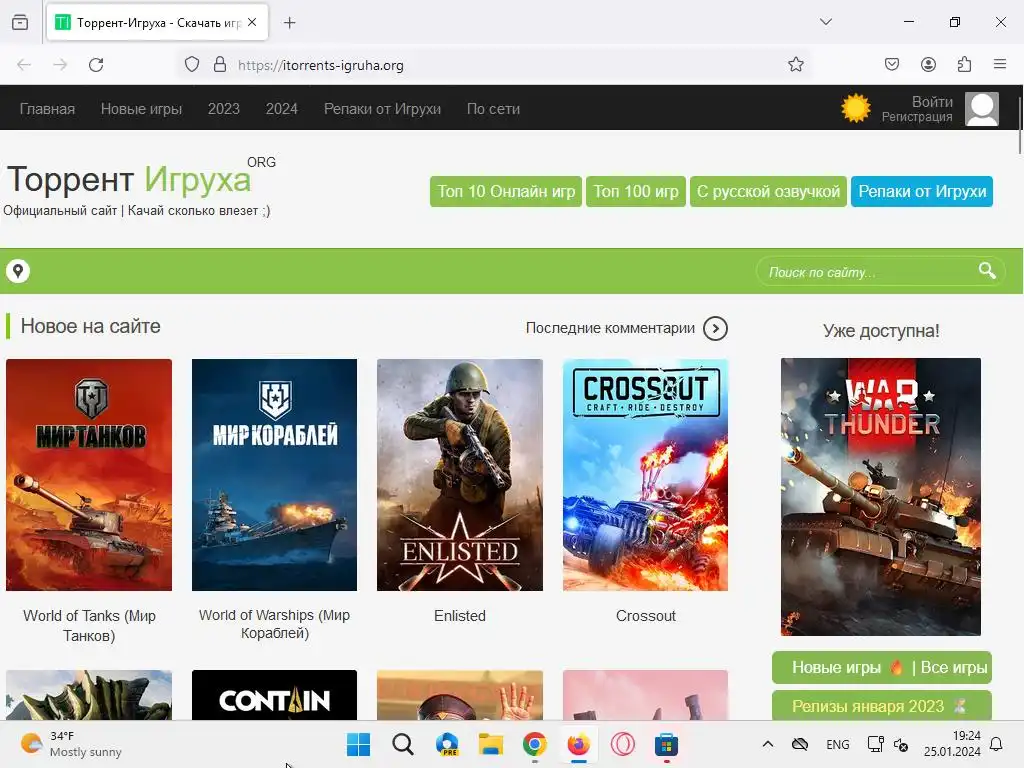Open the Contain game cover
Screen dimensions: 1024x768
click(274, 695)
